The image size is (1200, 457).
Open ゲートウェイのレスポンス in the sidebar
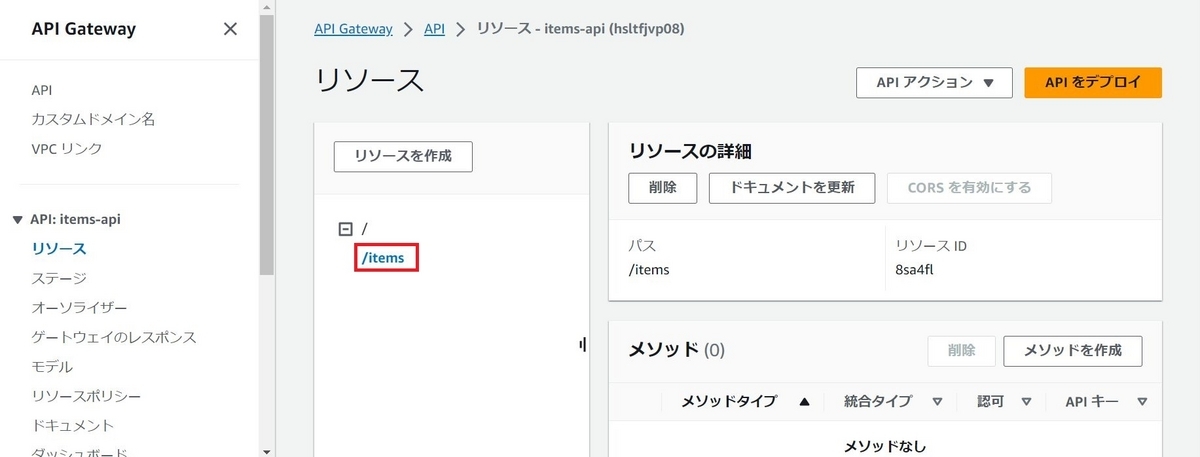[114, 337]
